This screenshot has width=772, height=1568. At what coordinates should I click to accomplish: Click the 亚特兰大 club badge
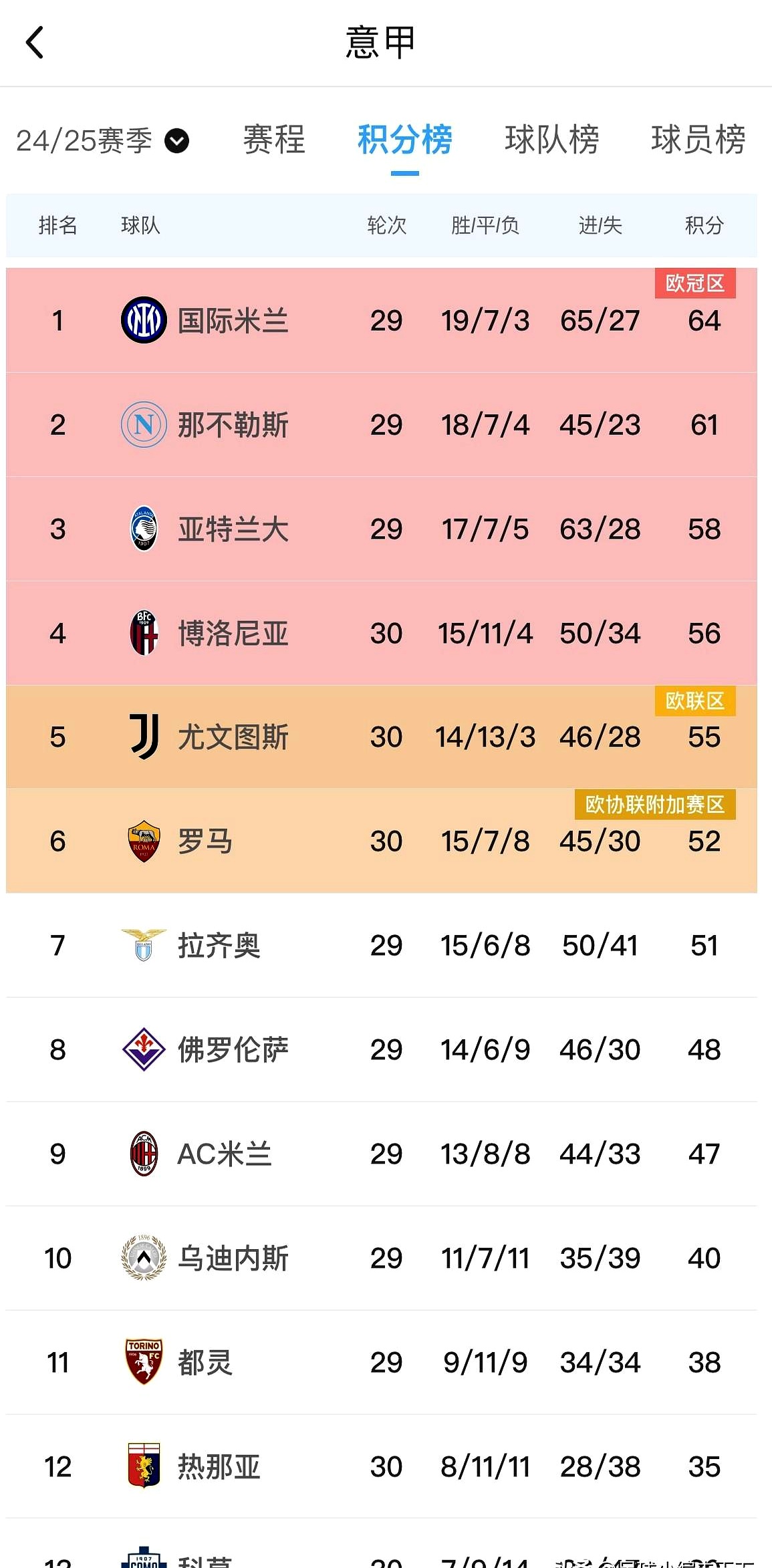click(144, 529)
